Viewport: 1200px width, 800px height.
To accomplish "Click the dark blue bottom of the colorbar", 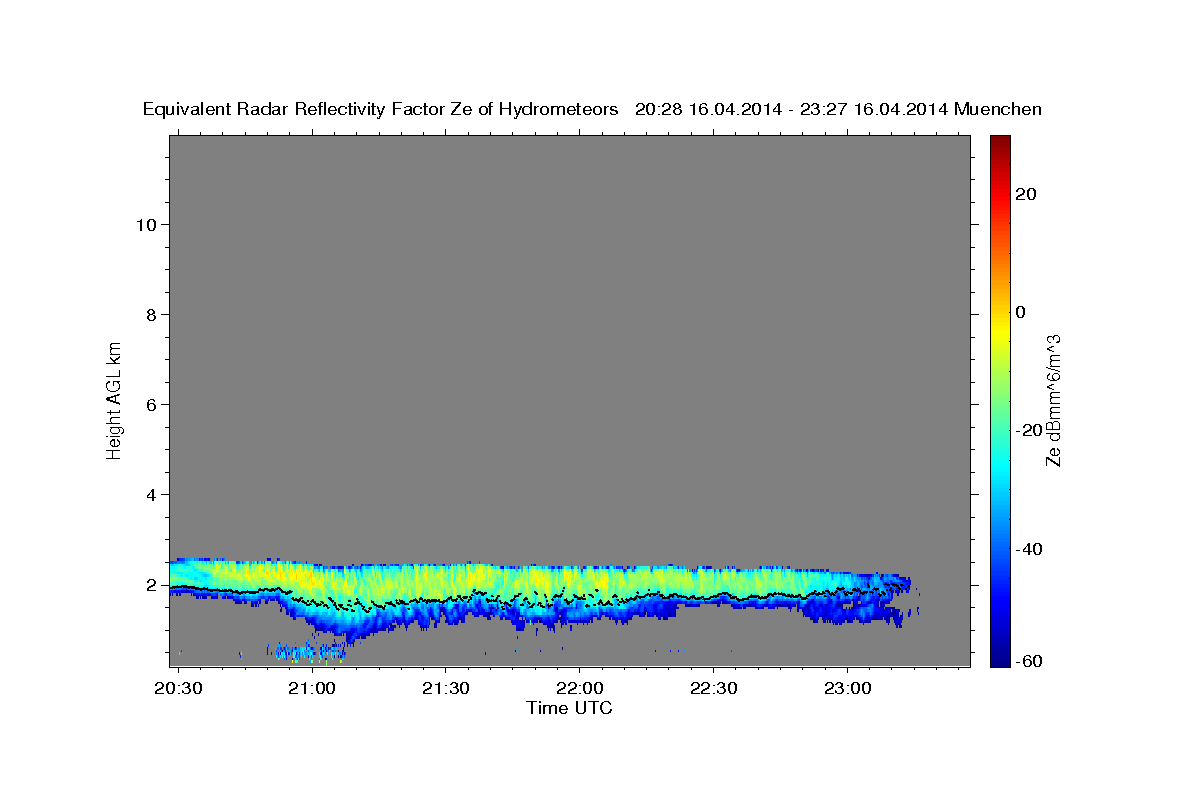I will pos(999,656).
